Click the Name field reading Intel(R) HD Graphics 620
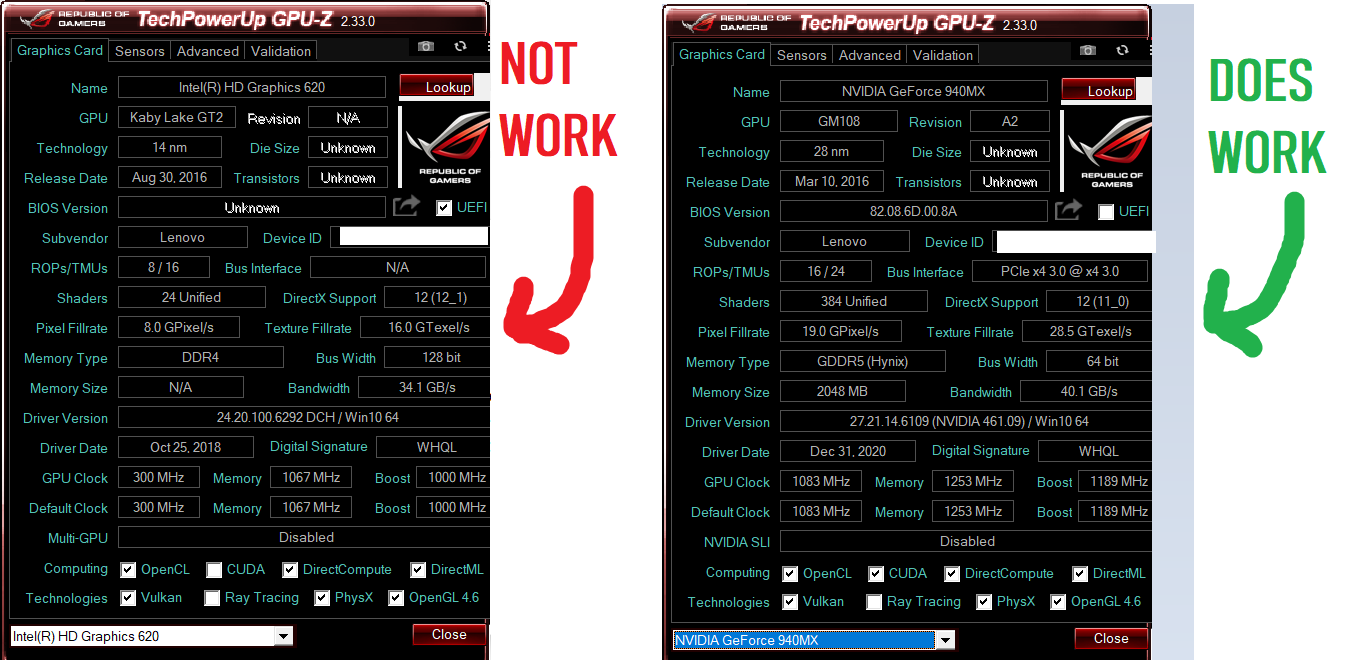Image resolution: width=1351 pixels, height=660 pixels. coord(252,87)
